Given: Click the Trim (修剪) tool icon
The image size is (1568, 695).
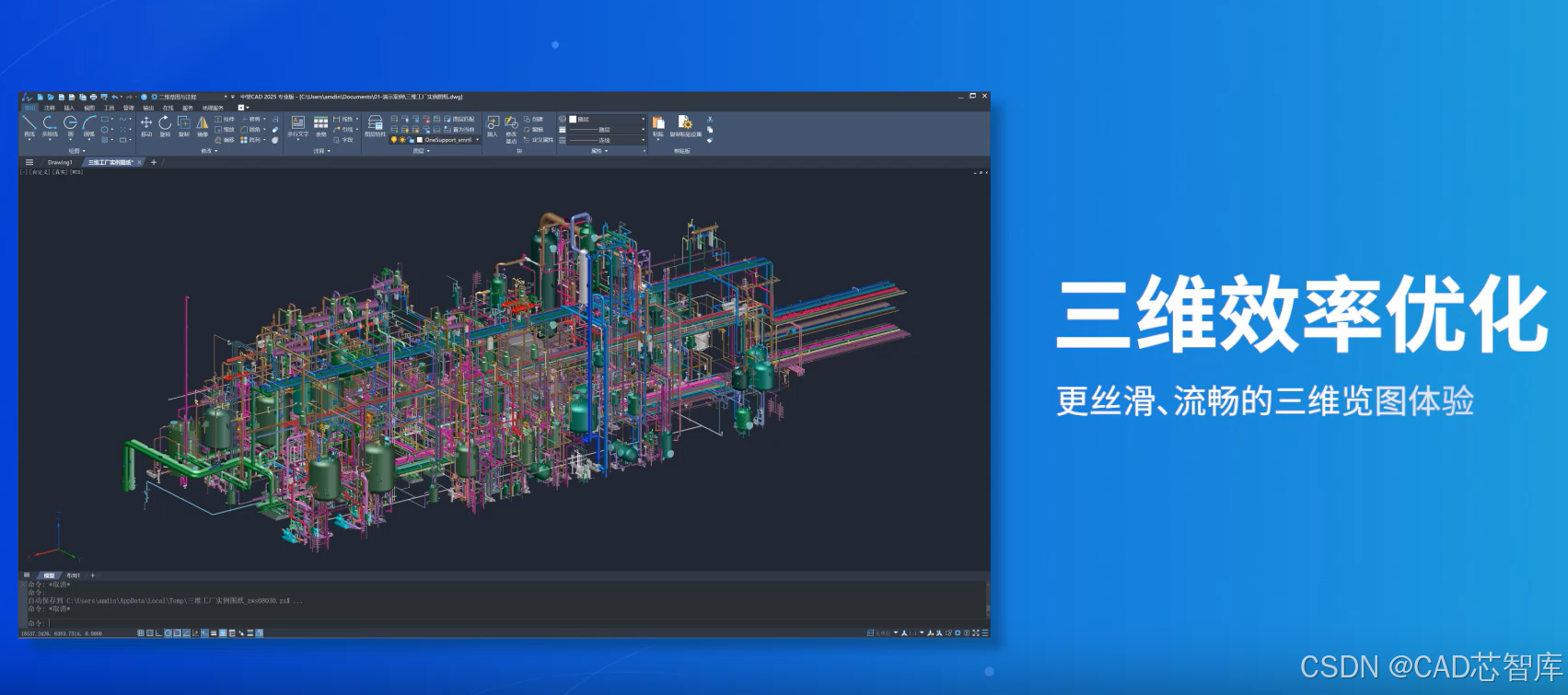Looking at the screenshot, I should [244, 119].
